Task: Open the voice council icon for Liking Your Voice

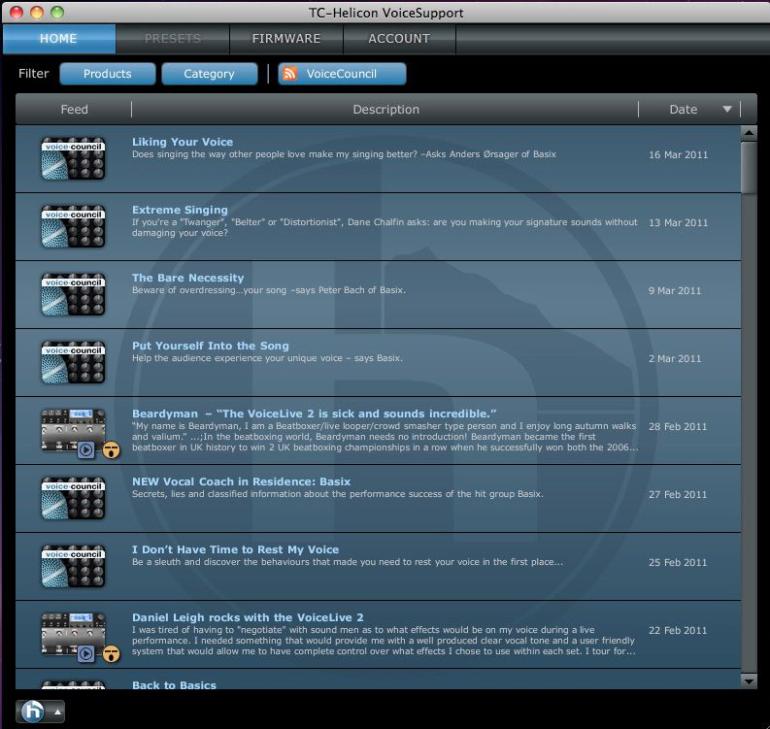Action: [x=73, y=158]
